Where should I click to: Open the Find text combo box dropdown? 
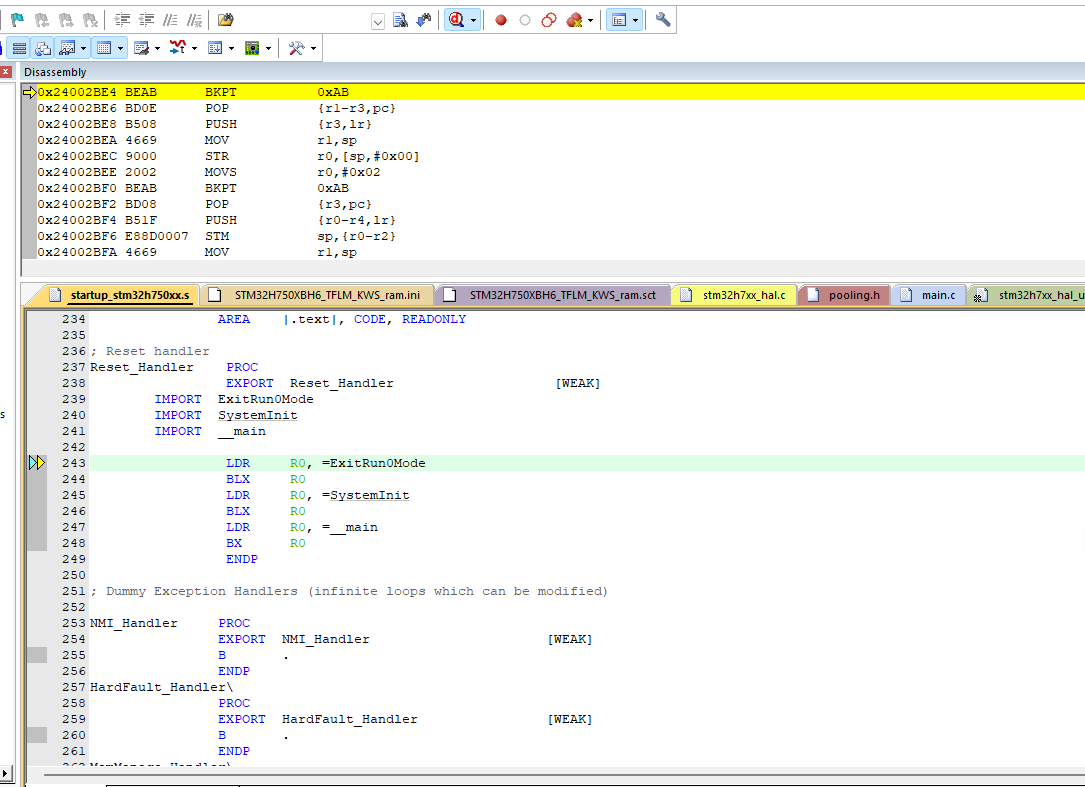(x=378, y=21)
